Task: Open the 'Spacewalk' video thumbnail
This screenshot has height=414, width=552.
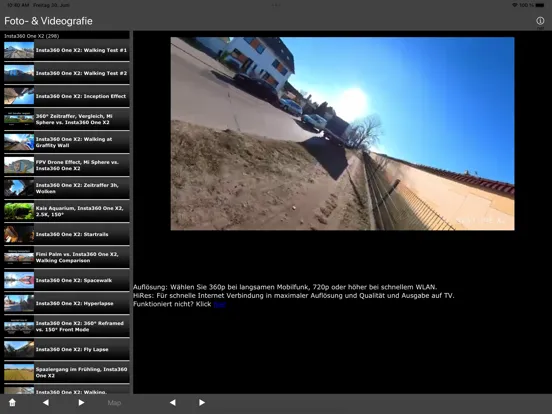Action: [19, 280]
